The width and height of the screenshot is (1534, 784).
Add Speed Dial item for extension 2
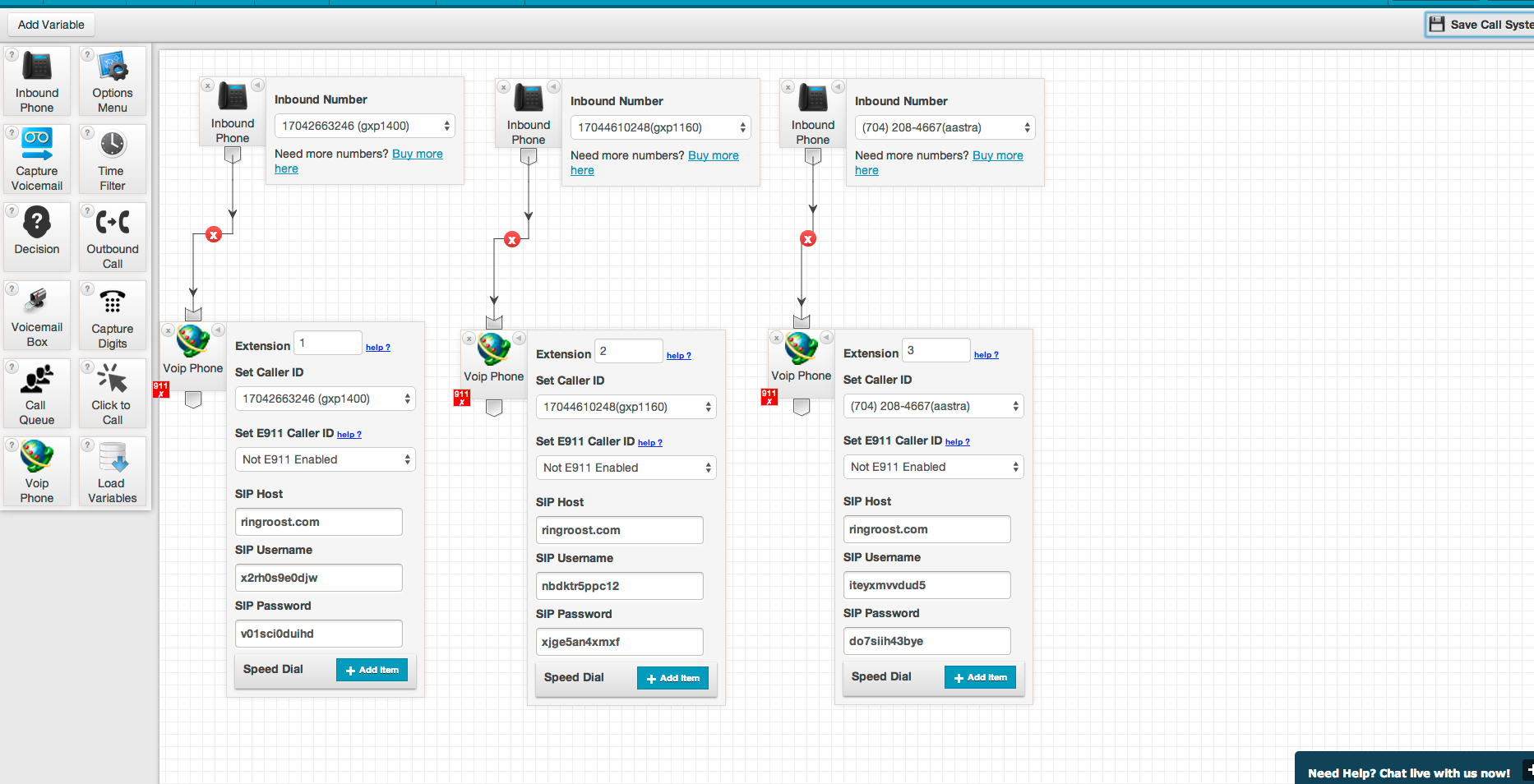[672, 678]
